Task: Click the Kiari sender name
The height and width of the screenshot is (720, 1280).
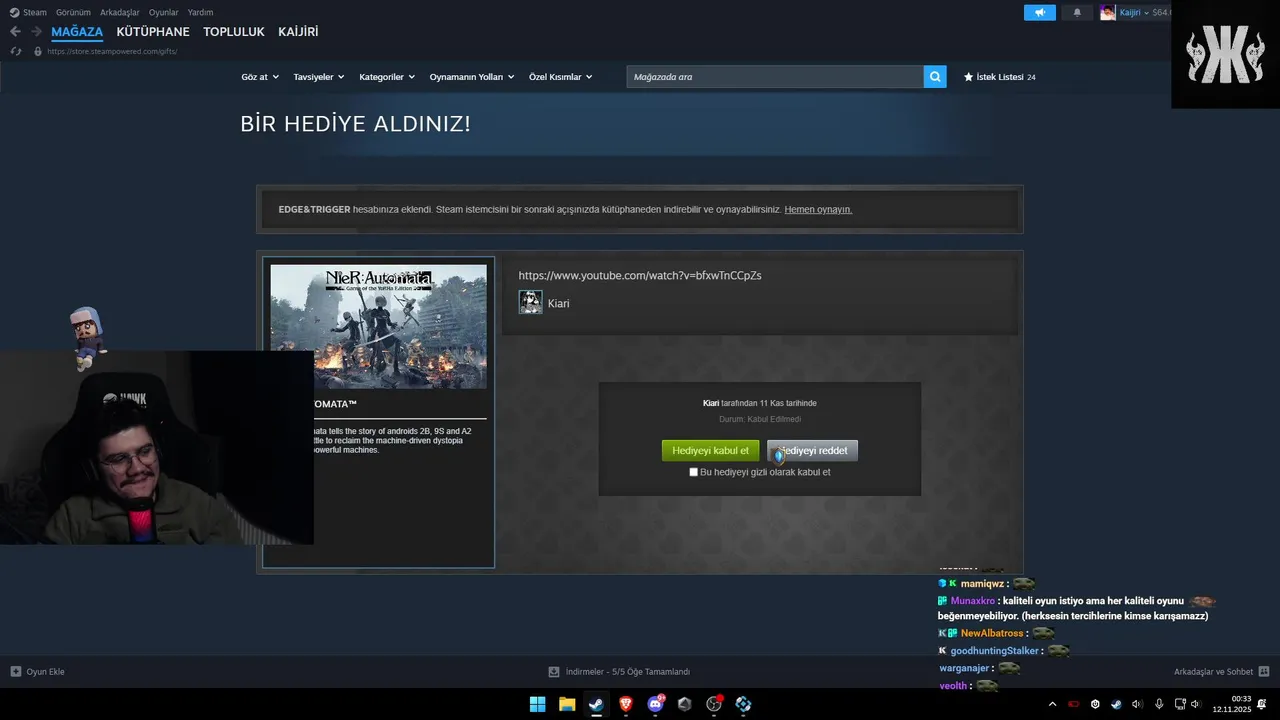Action: [x=558, y=303]
